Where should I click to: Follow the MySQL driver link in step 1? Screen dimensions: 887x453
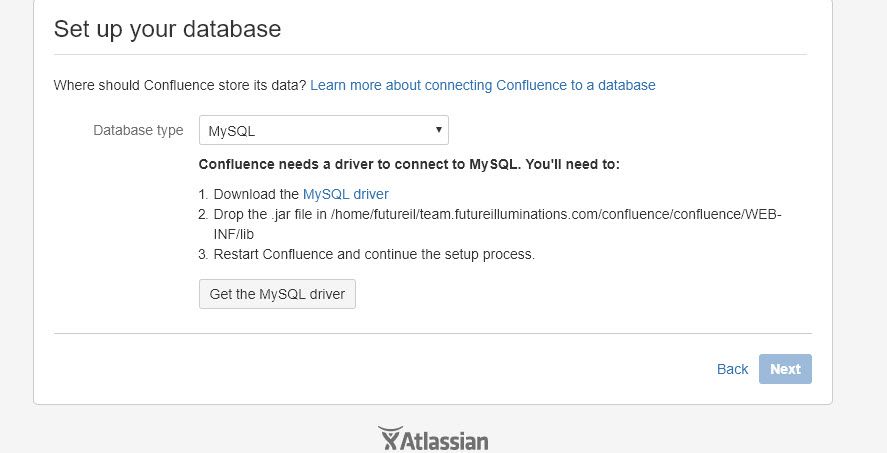(346, 195)
